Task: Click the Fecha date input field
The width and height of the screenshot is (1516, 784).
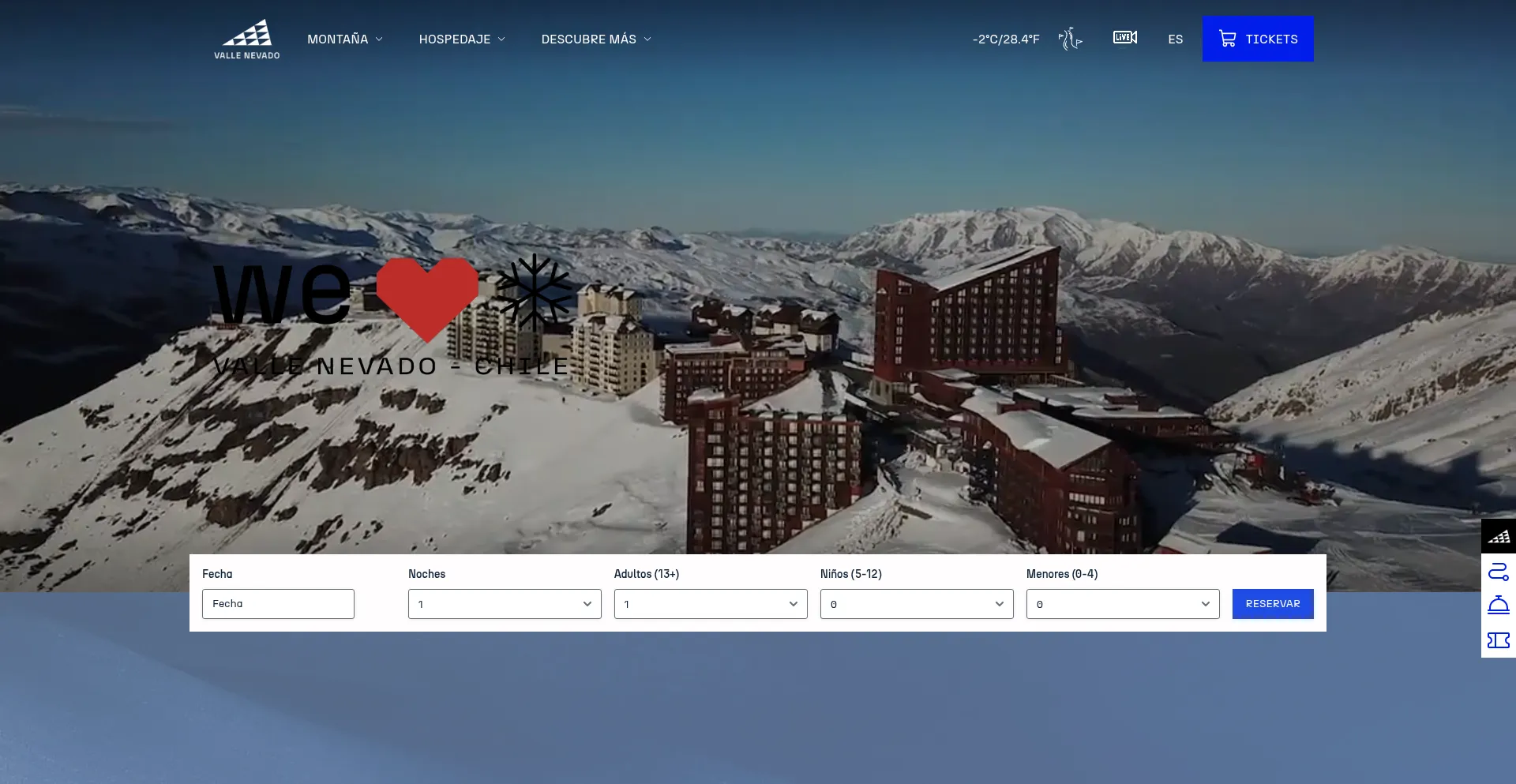Action: [x=278, y=604]
